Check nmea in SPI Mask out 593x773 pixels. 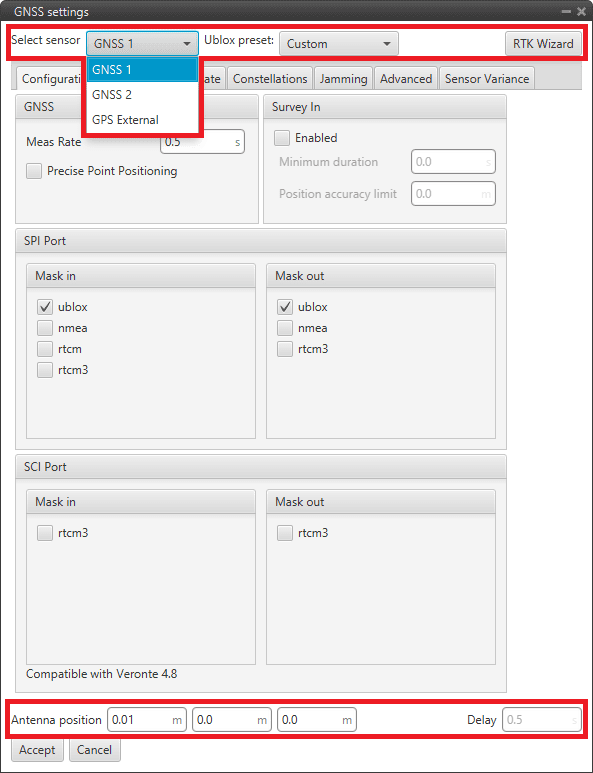(x=285, y=328)
